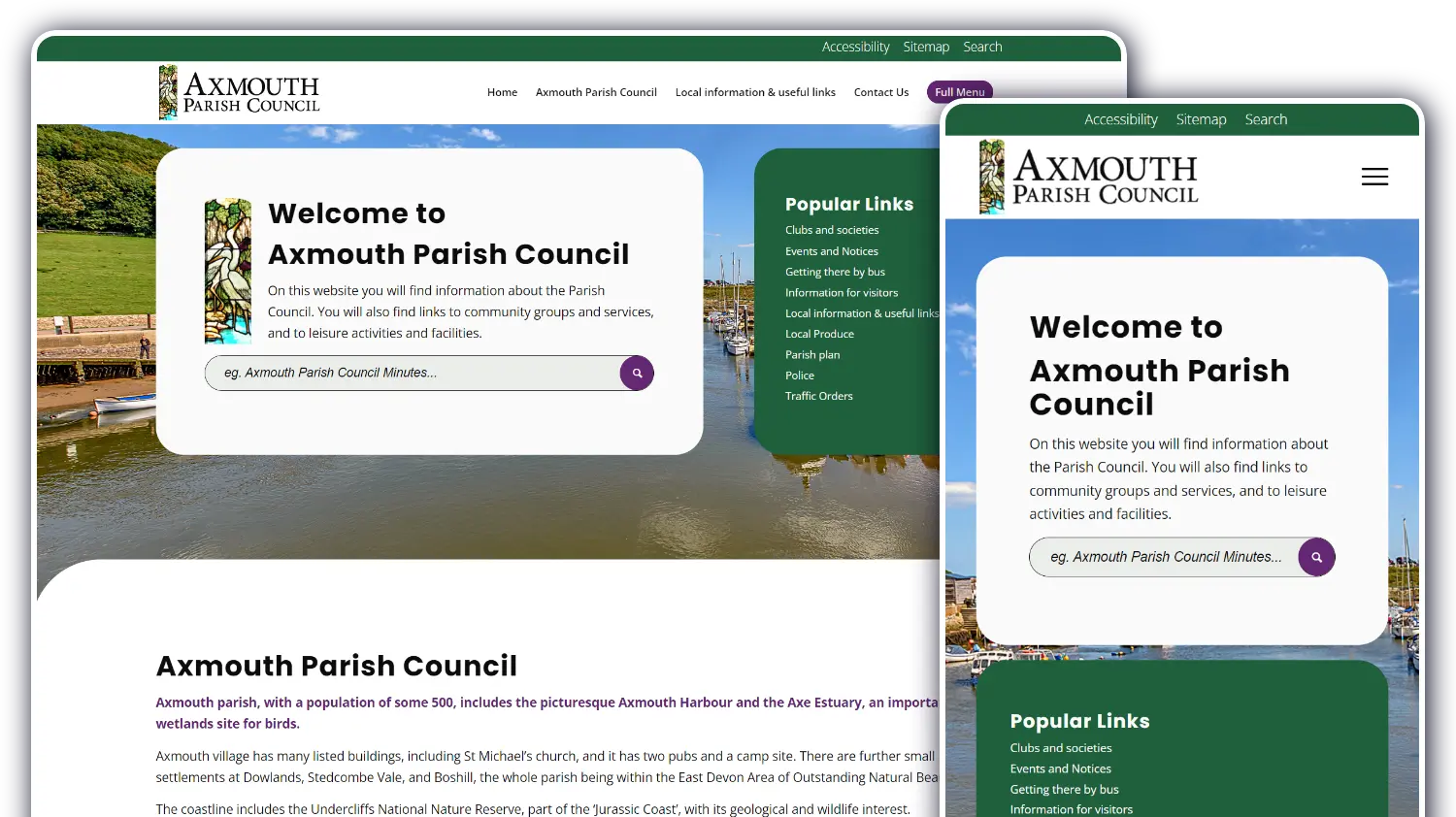Select Contact Us in the main navigation
The image size is (1456, 817).
[x=881, y=92]
